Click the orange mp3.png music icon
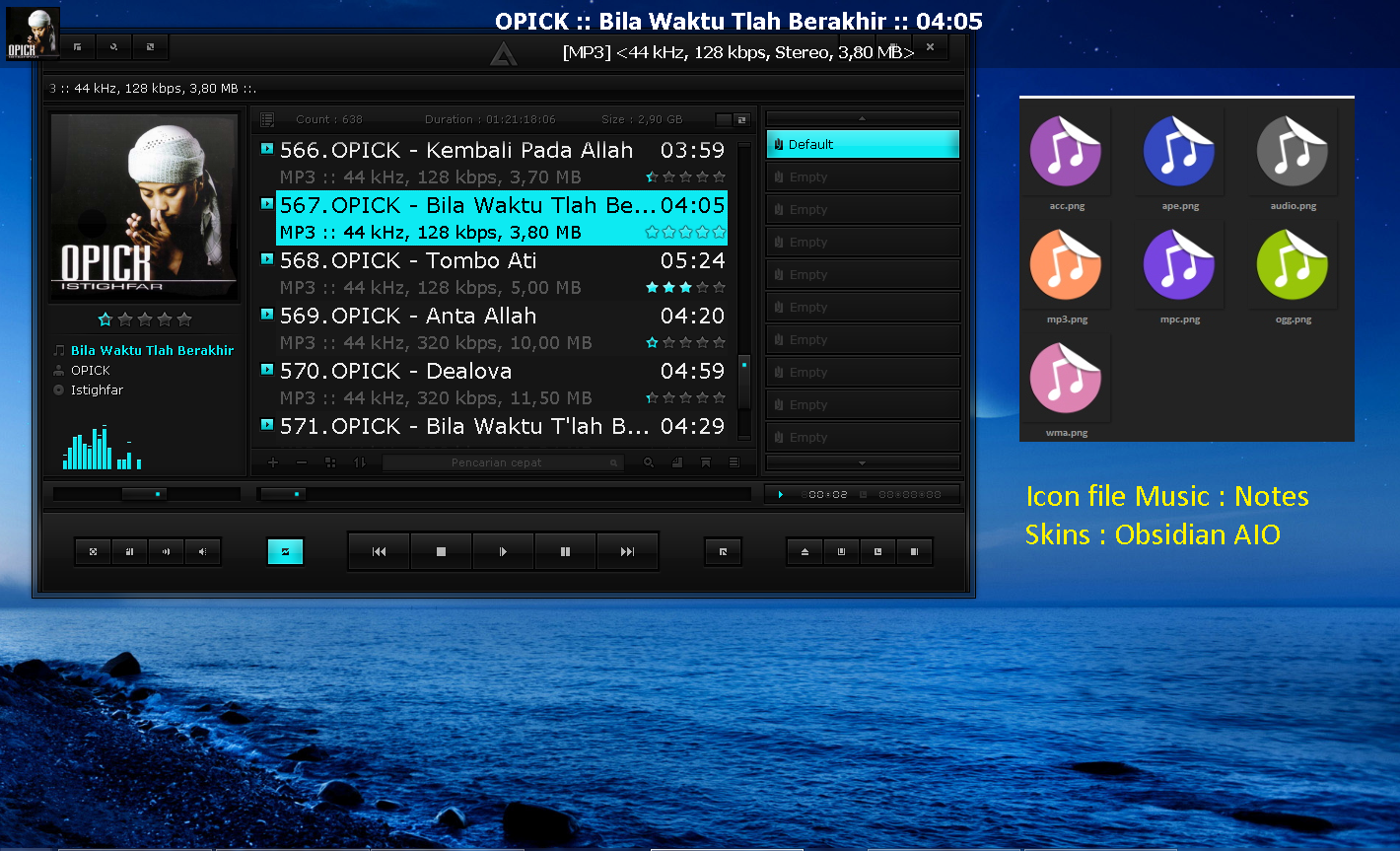Screen dimensions: 1400x851 pos(1066,263)
